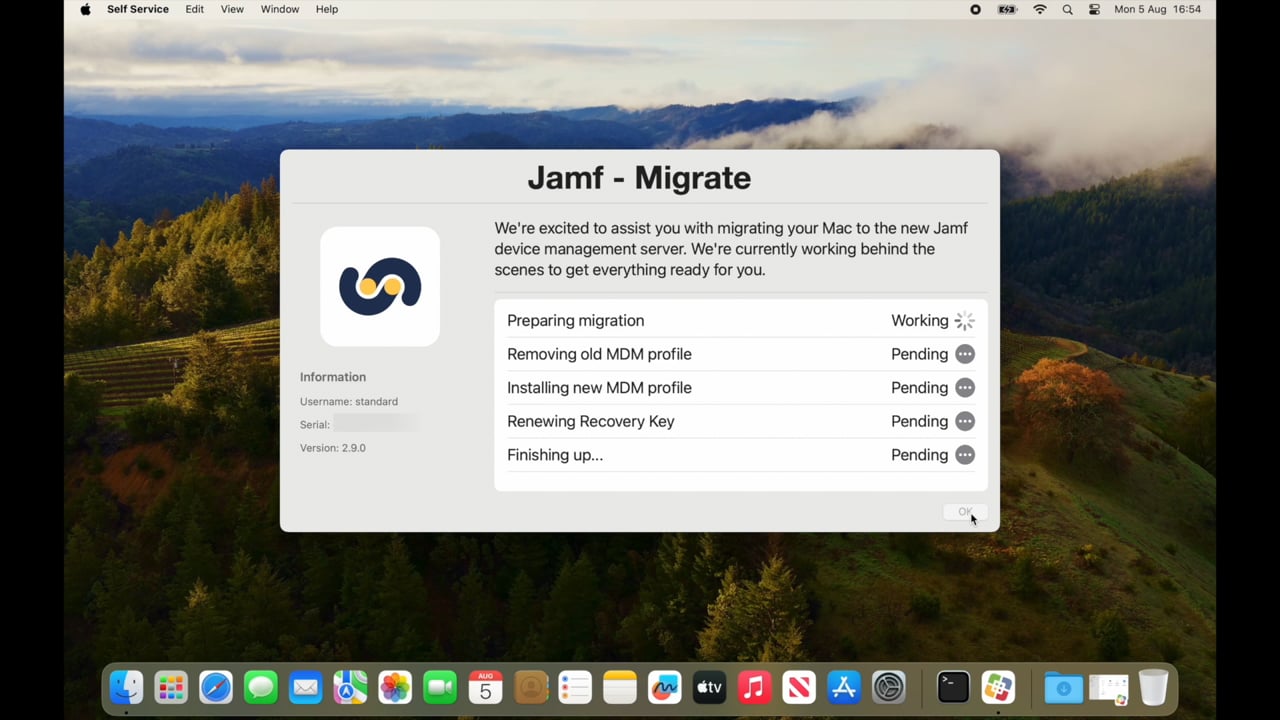Viewport: 1280px width, 720px height.
Task: Open Control Center in the menu bar
Action: 1094,9
